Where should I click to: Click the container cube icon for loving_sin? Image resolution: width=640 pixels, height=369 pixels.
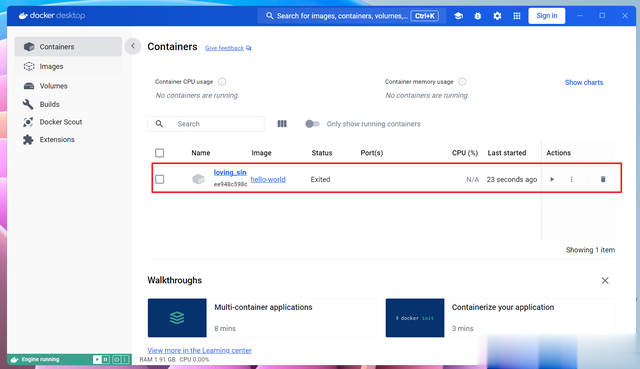[x=198, y=179]
